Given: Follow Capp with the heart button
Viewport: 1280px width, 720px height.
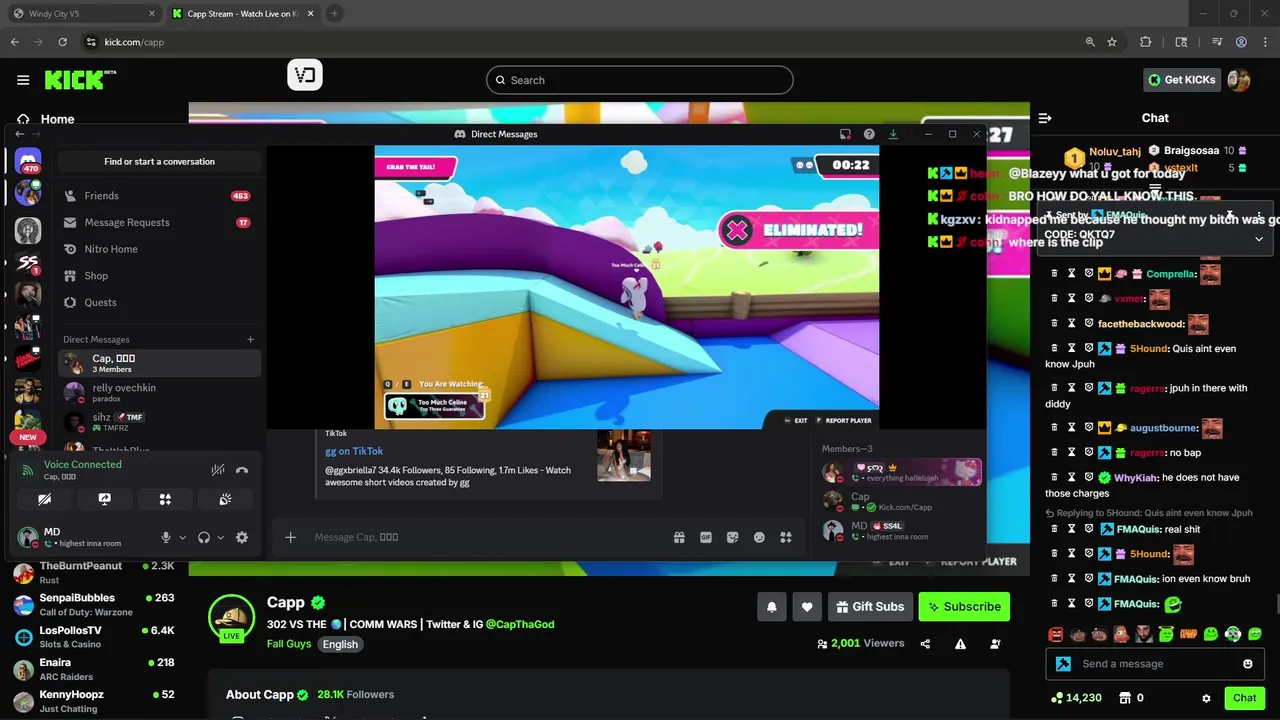Looking at the screenshot, I should [807, 606].
